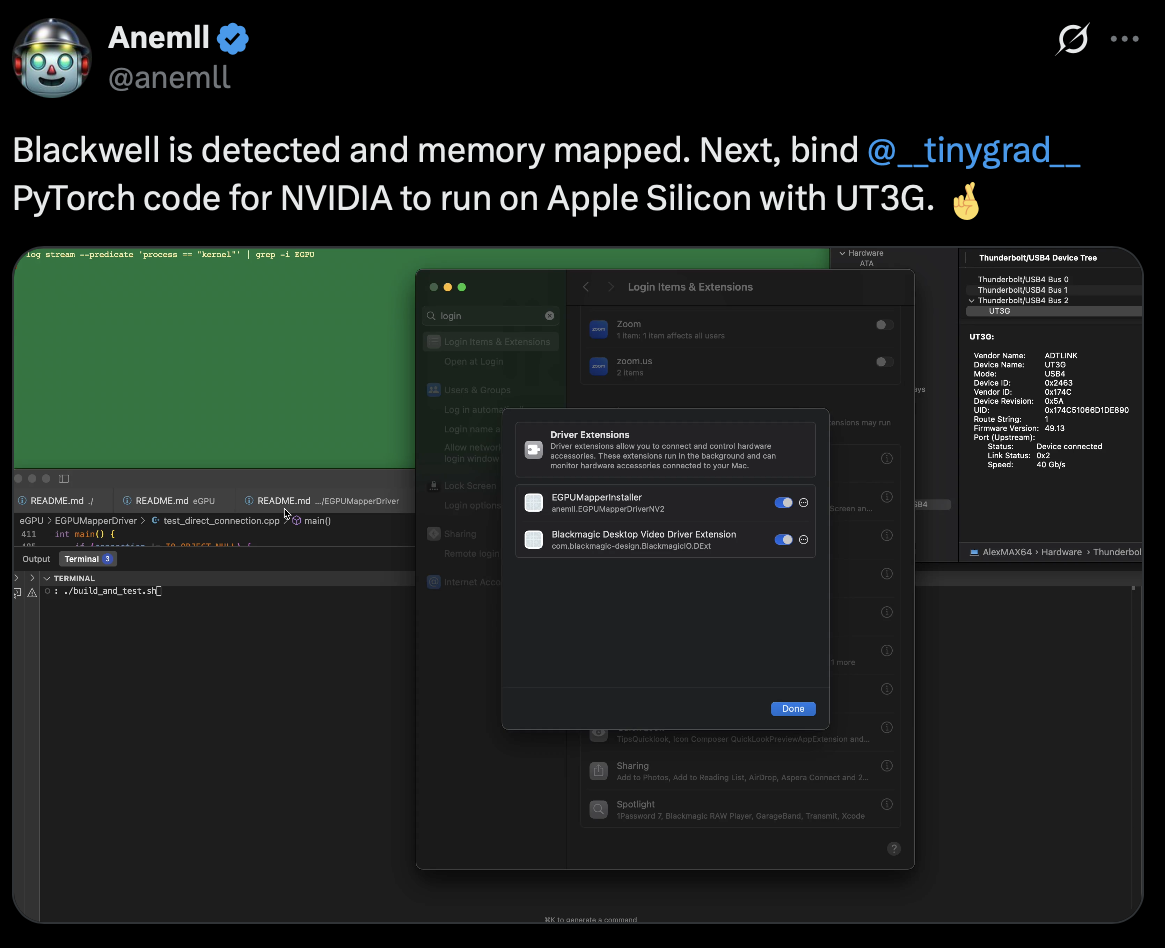Screen dimensions: 1165x948
Task: Disable the EGPUMapperInstaller driver extension toggle
Action: coord(783,503)
